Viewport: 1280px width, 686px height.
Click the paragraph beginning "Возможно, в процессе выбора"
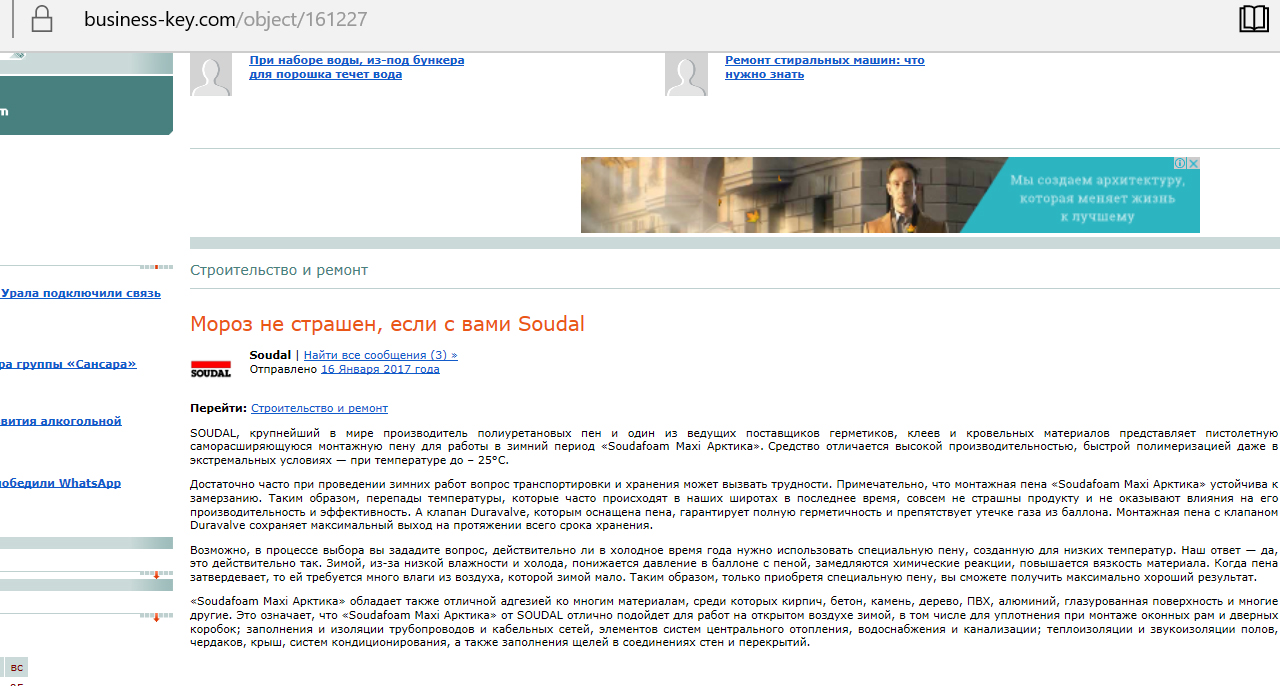tap(735, 563)
